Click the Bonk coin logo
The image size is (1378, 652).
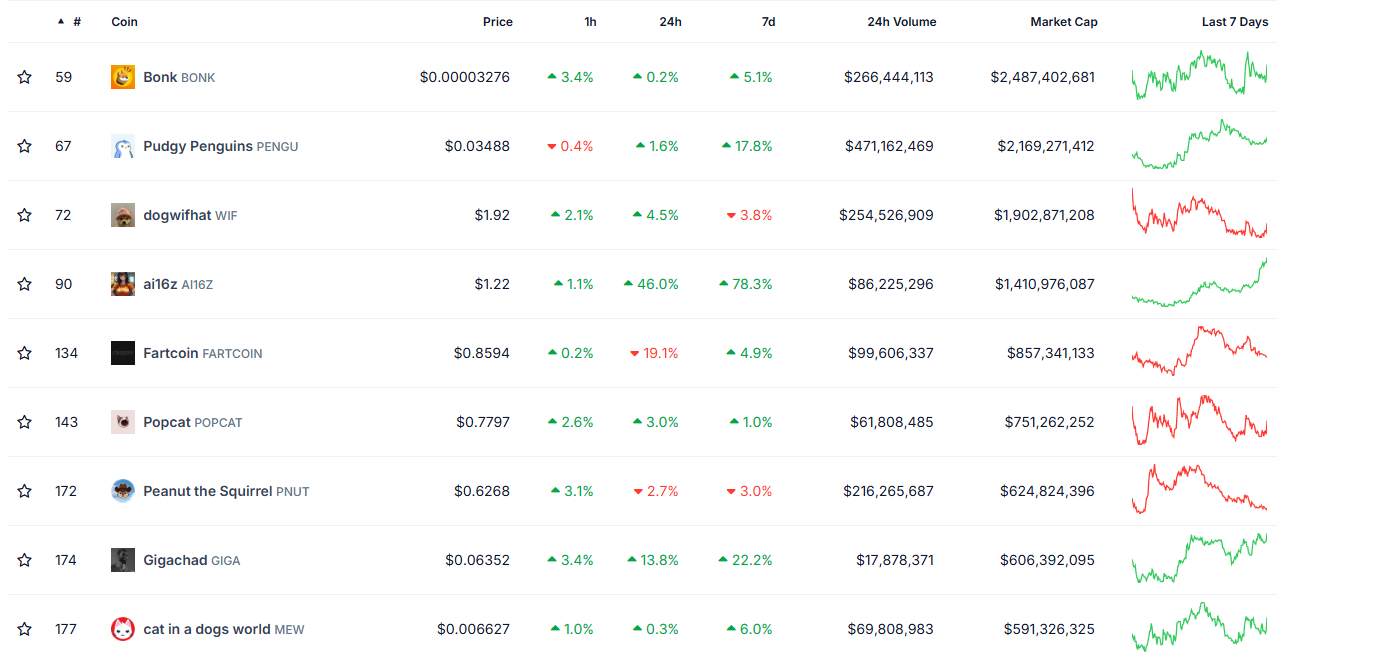(x=123, y=77)
